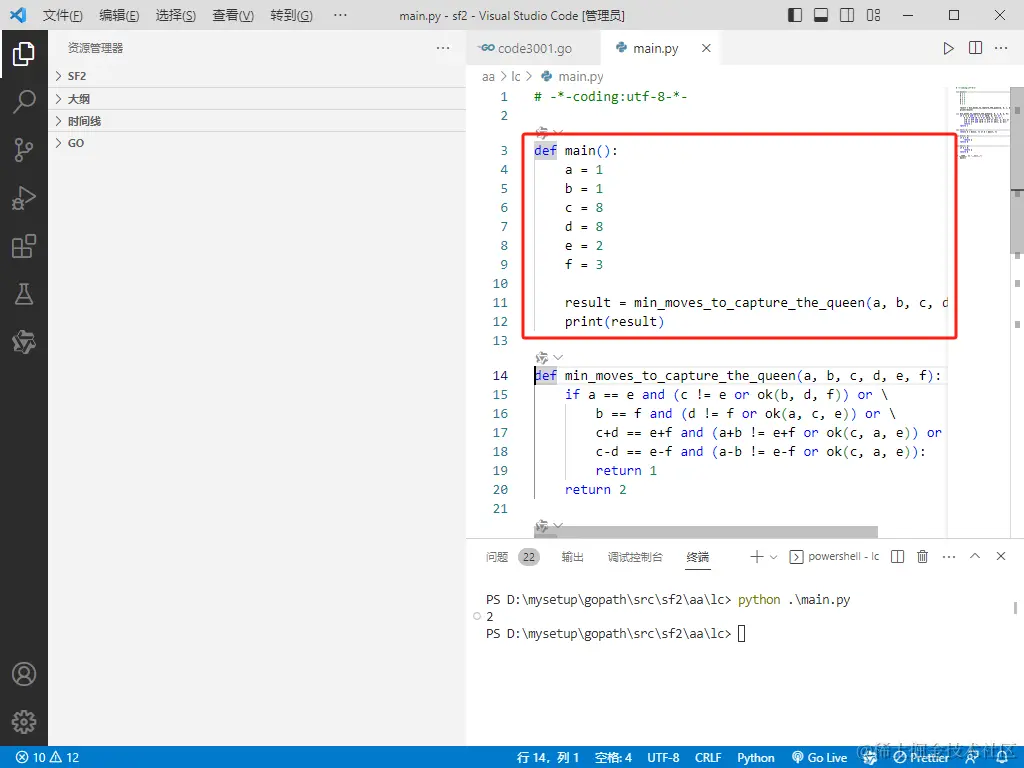Toggle primary side bar layout icon
The image size is (1024, 768).
pyautogui.click(x=795, y=15)
